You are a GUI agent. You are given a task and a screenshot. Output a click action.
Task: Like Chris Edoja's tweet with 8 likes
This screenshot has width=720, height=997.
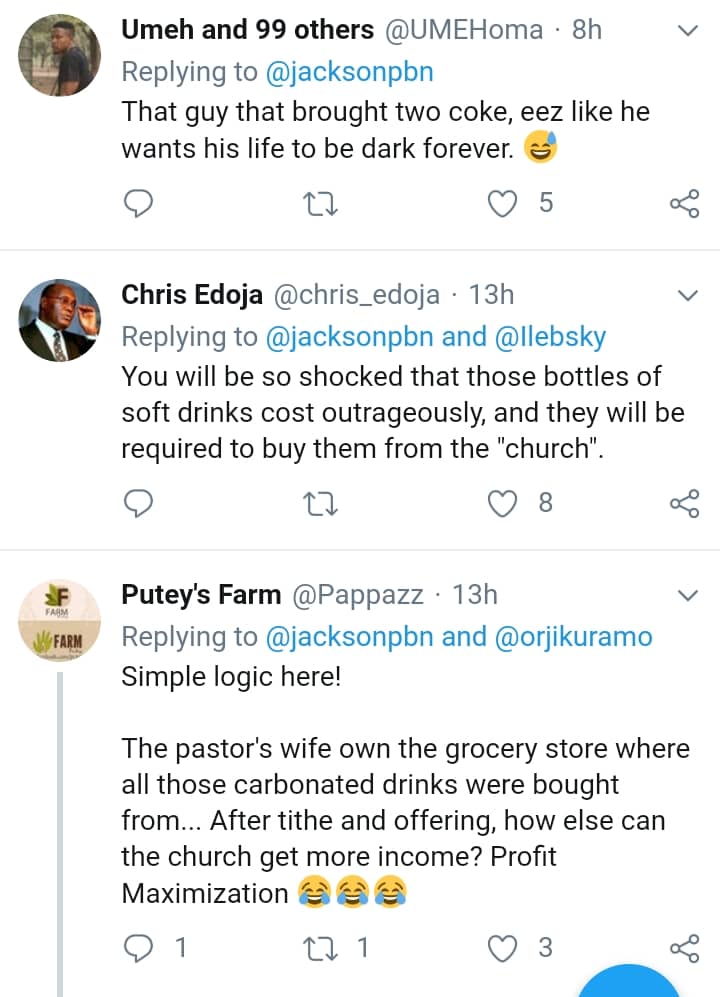point(500,503)
